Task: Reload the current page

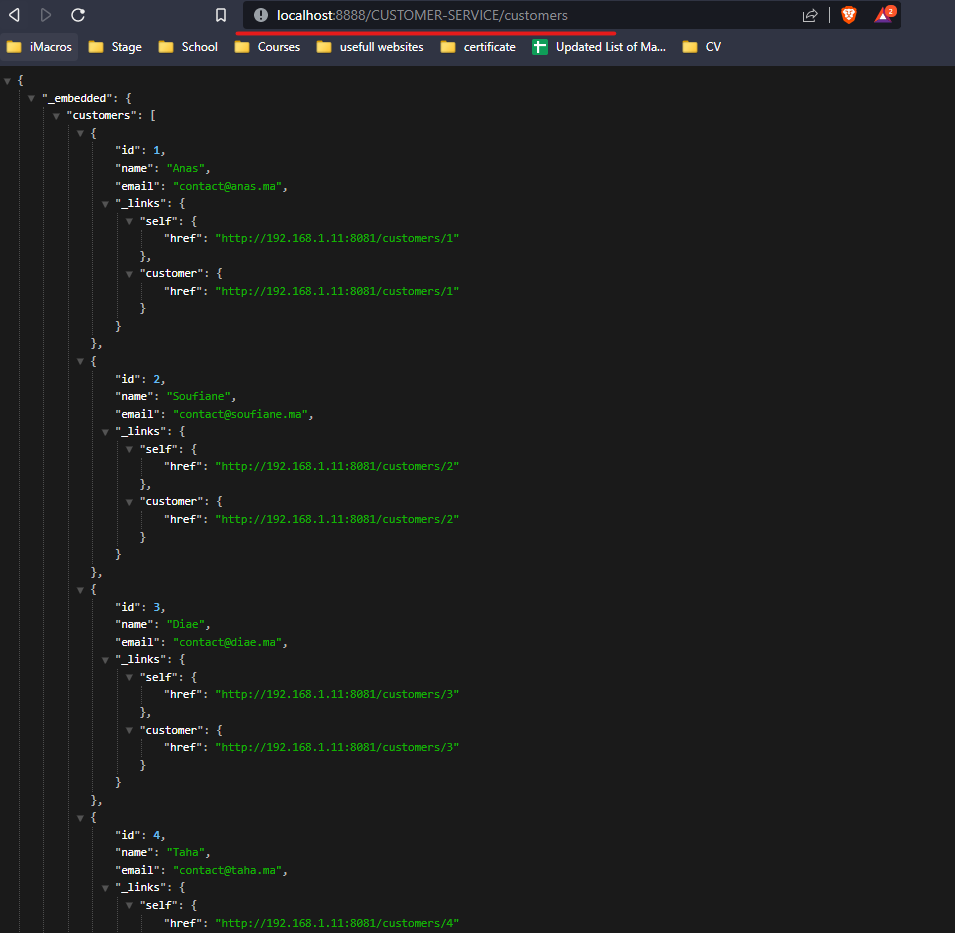Action: [77, 14]
